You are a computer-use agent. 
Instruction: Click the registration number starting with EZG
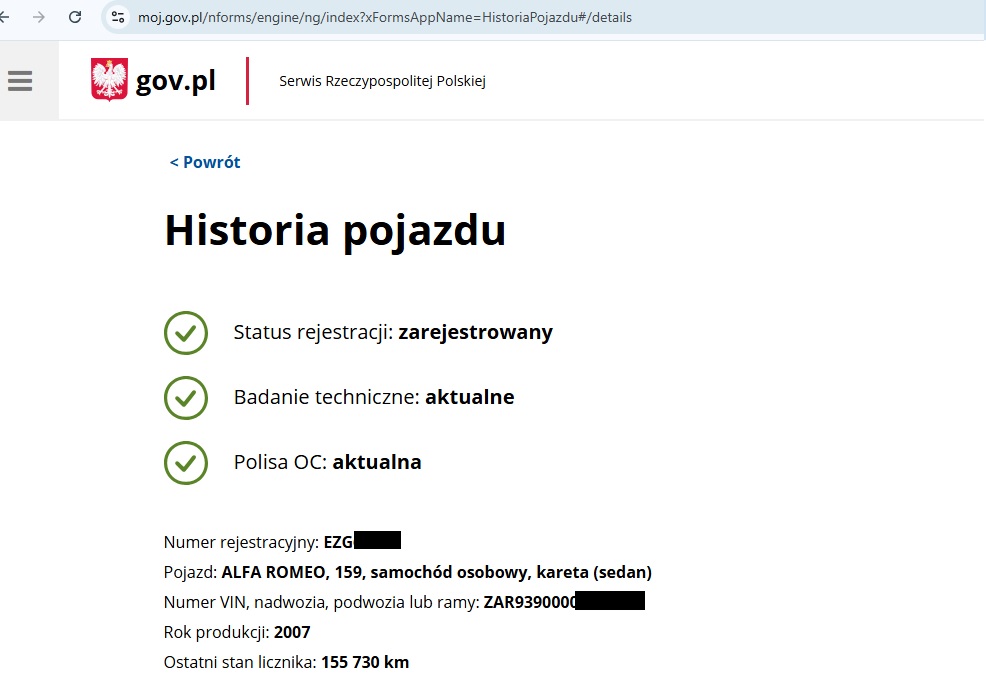coord(362,541)
